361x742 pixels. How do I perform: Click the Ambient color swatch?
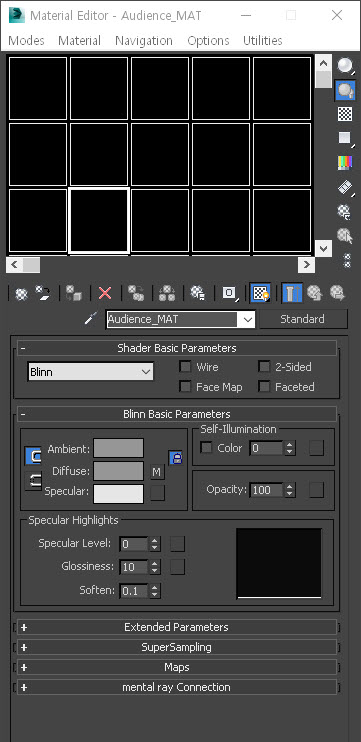click(118, 448)
